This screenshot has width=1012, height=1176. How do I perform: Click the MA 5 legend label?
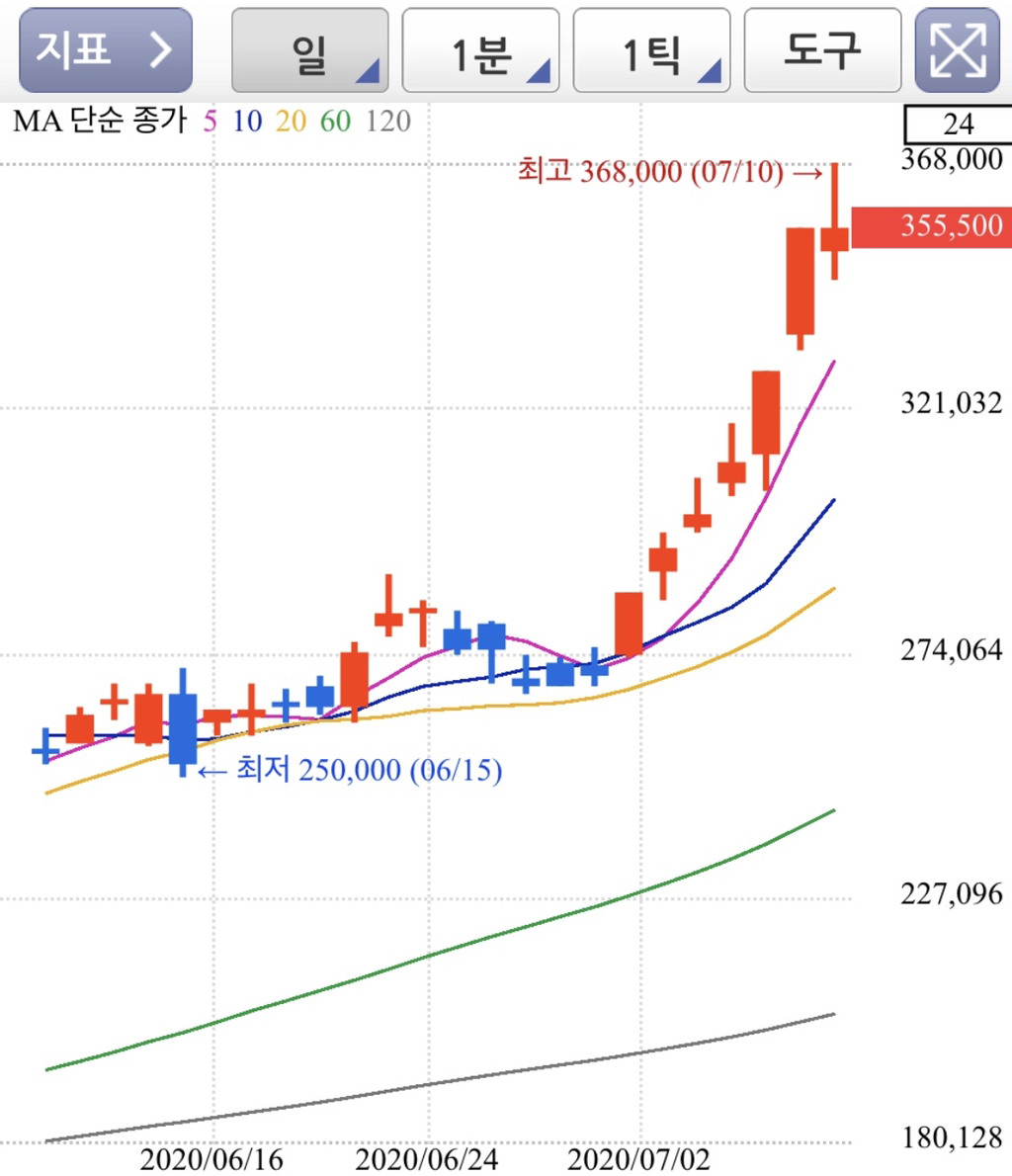click(211, 121)
